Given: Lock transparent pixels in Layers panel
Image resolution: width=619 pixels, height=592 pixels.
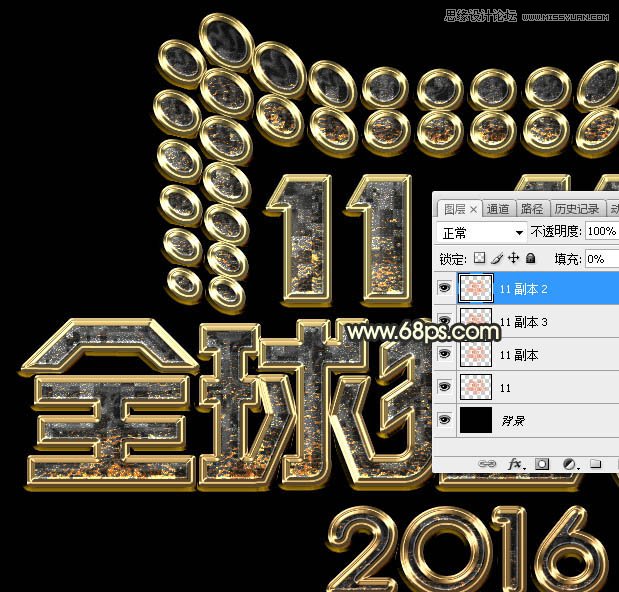Looking at the screenshot, I should point(479,259).
